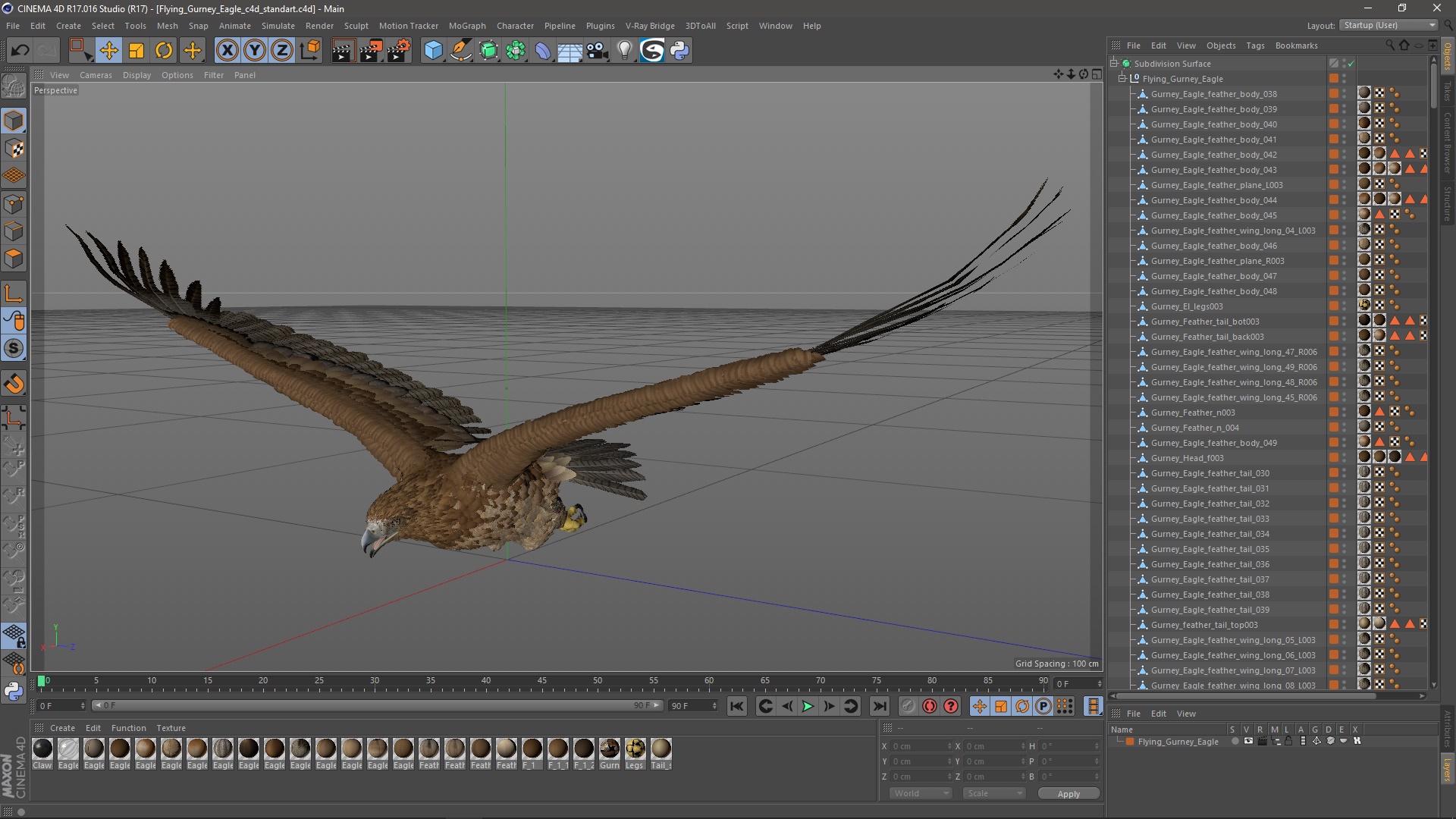Go to start of animation
Screen dimensions: 1456x819
[736, 707]
